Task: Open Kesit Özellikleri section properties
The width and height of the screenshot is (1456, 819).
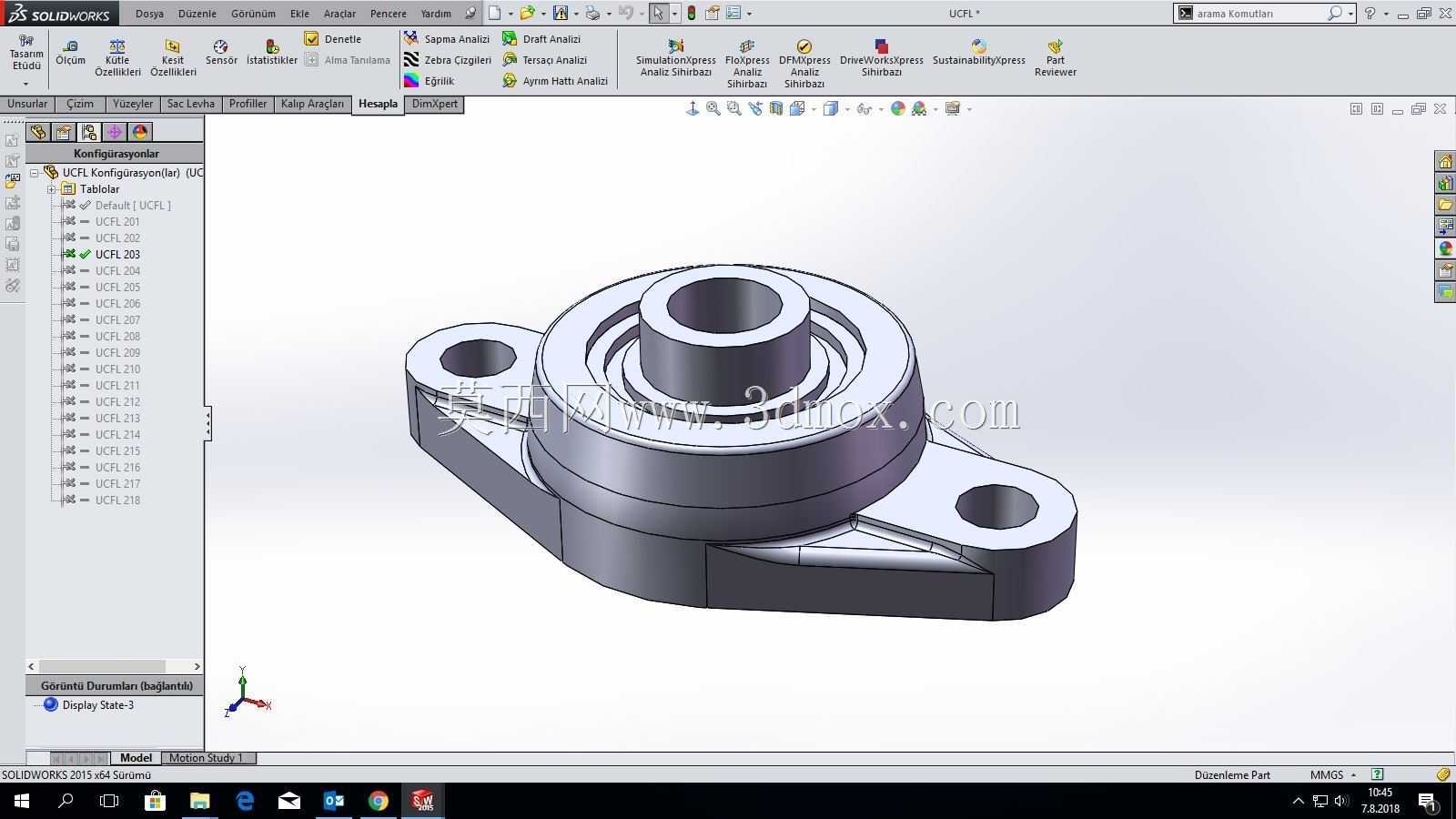Action: pos(173,57)
